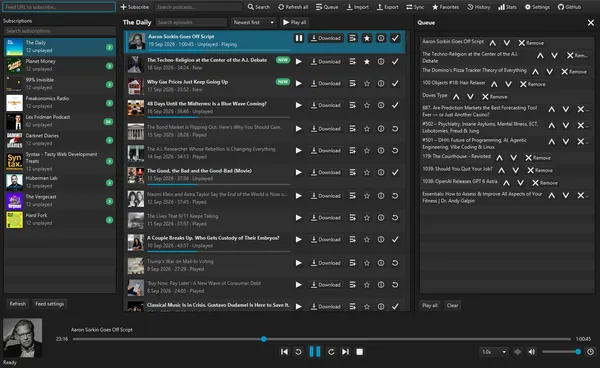Star the Why Gas Prices episode
The height and width of the screenshot is (368, 600).
pos(367,83)
